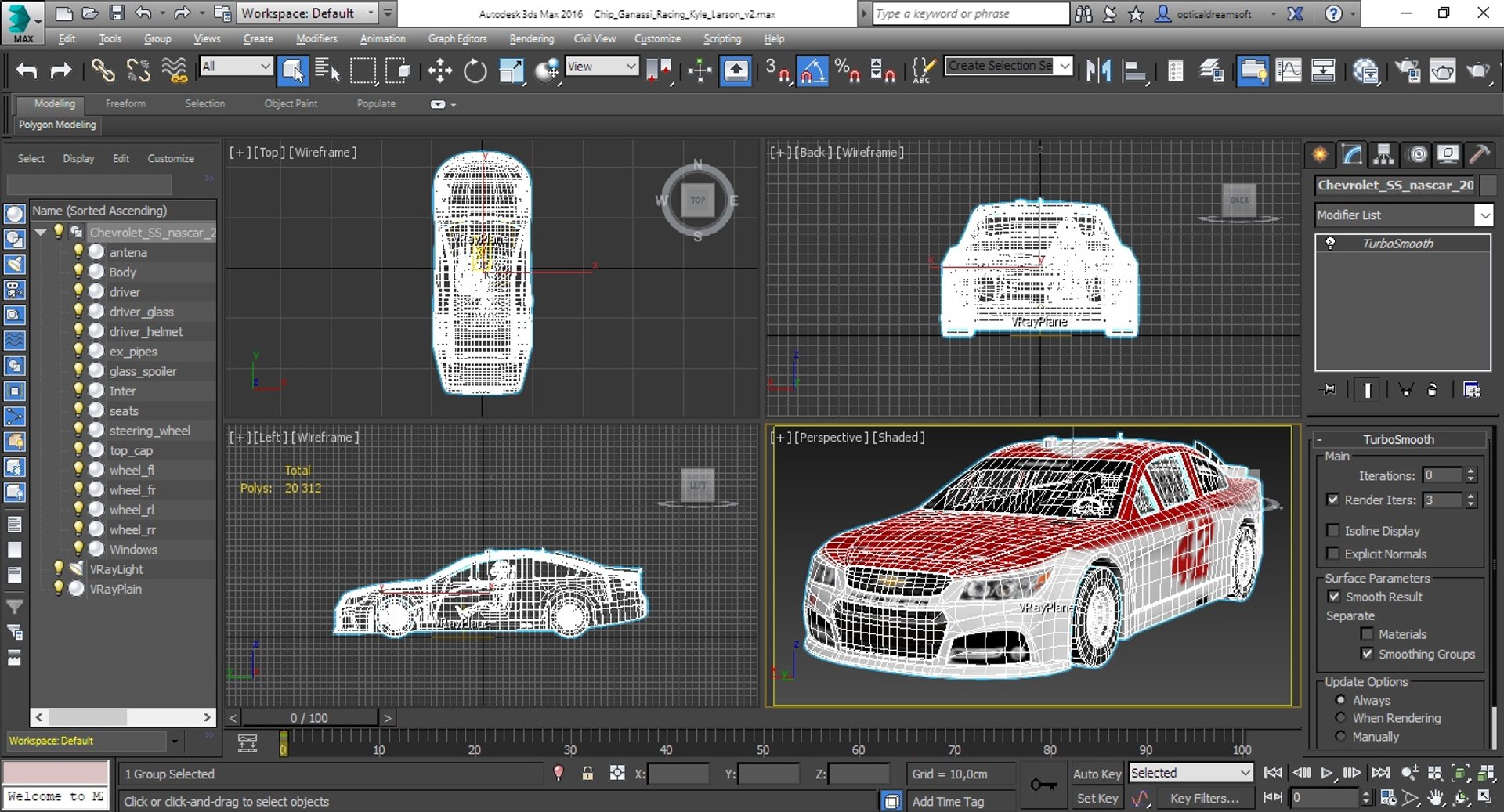Open the Material Editor icon

point(1366,70)
